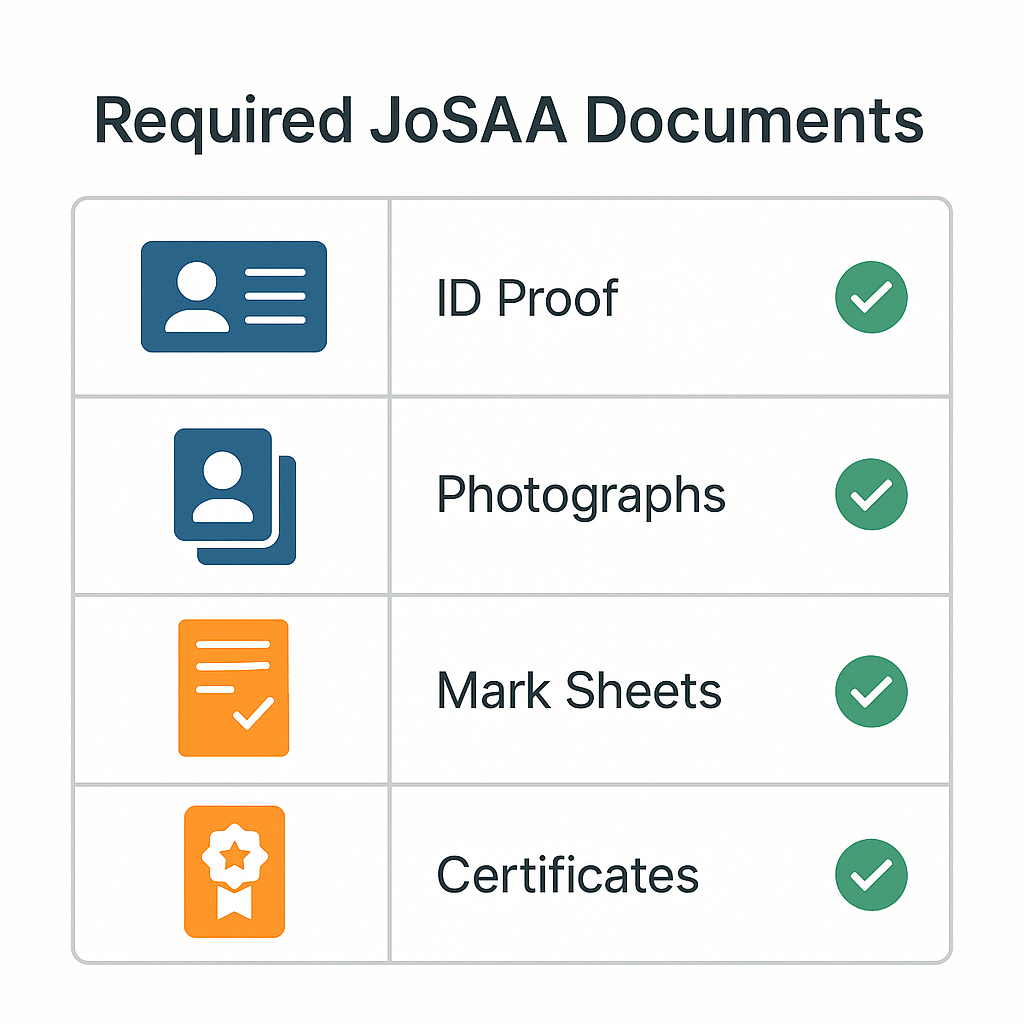This screenshot has width=1024, height=1024.
Task: Click the Required JoSAA Documents heading
Action: click(x=509, y=121)
